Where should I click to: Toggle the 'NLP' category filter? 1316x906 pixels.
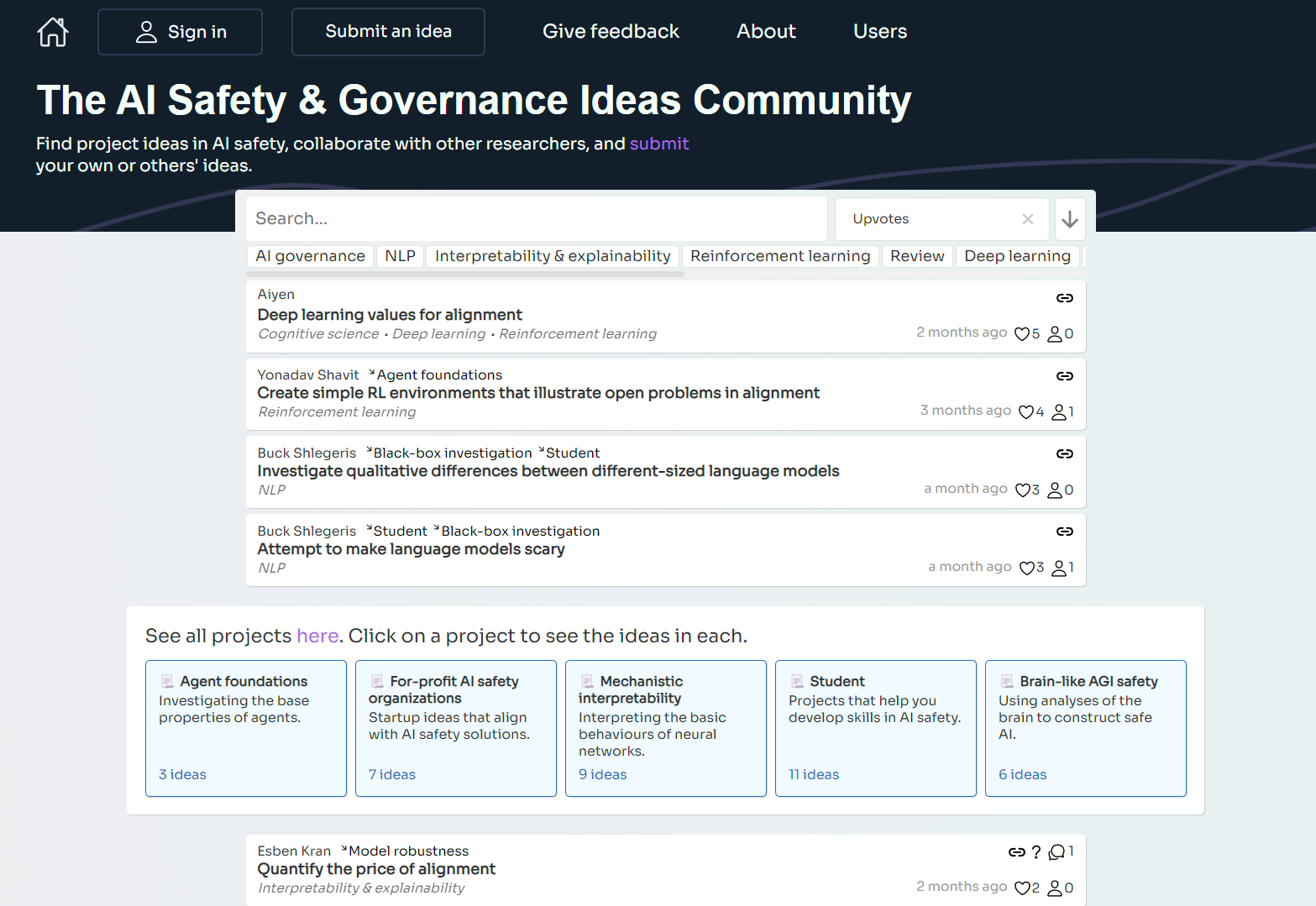point(400,256)
